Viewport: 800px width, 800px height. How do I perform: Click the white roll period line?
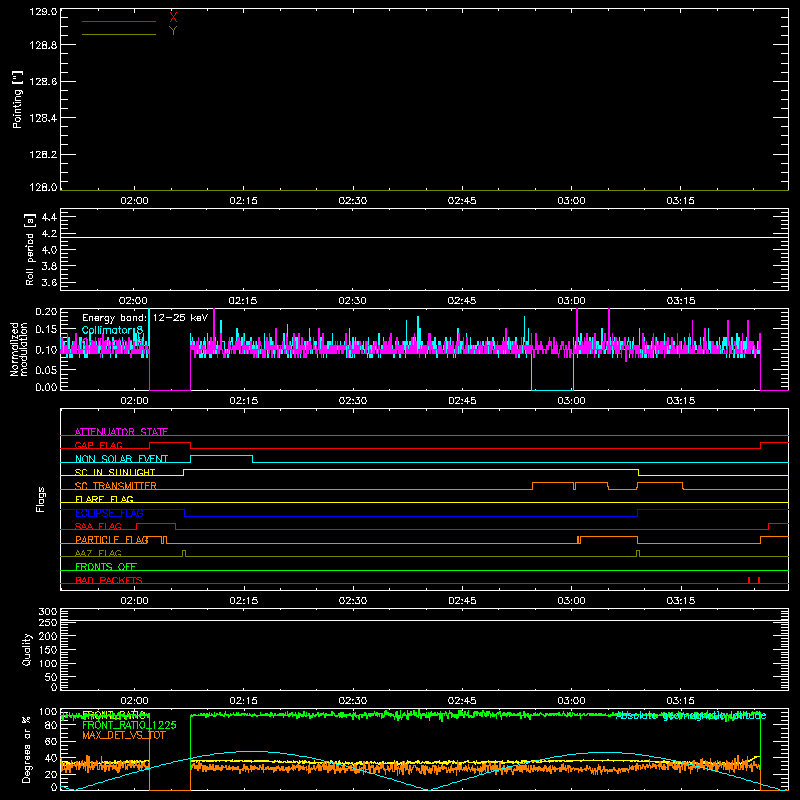click(x=424, y=238)
